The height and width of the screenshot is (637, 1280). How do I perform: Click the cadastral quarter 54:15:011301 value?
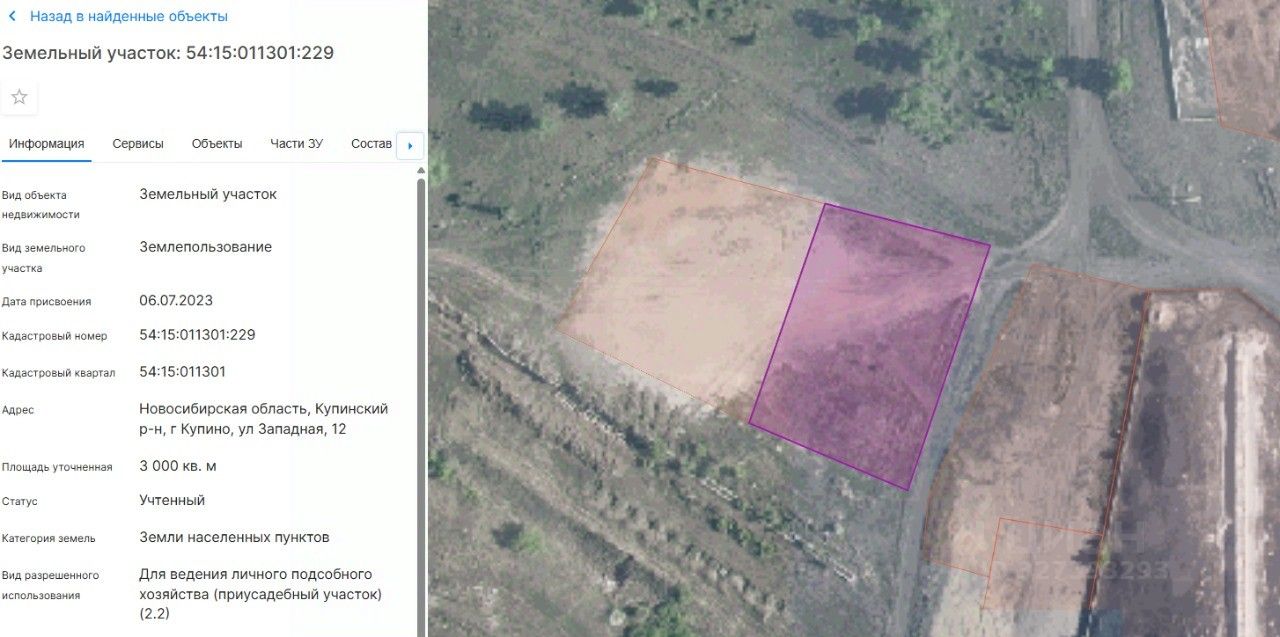point(182,372)
